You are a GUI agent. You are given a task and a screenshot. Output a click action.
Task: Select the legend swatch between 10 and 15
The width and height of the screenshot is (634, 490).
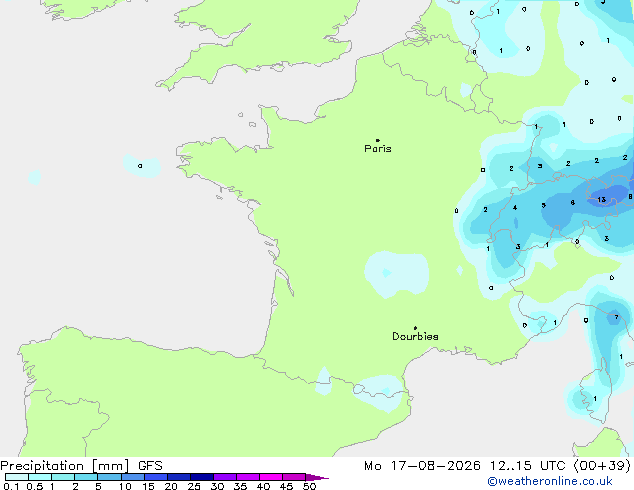coord(133,477)
